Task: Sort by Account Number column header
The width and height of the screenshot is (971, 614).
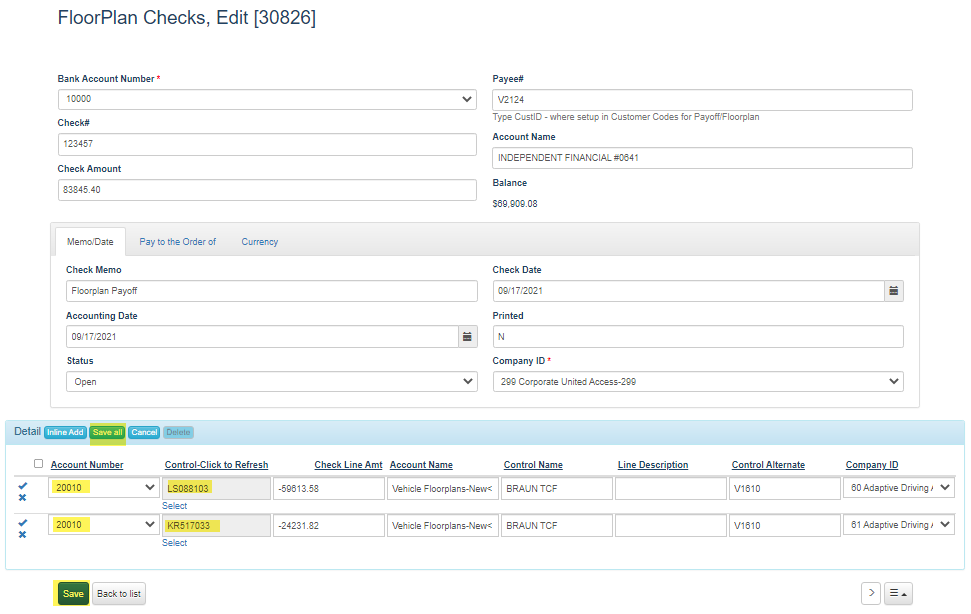Action: point(87,465)
